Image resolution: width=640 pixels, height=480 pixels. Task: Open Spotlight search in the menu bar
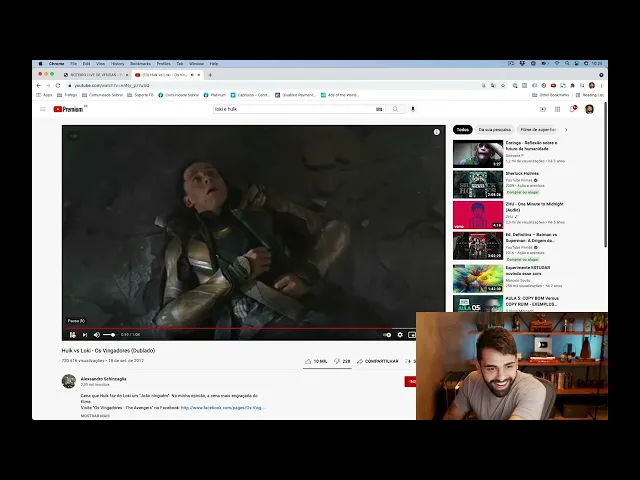pos(567,63)
